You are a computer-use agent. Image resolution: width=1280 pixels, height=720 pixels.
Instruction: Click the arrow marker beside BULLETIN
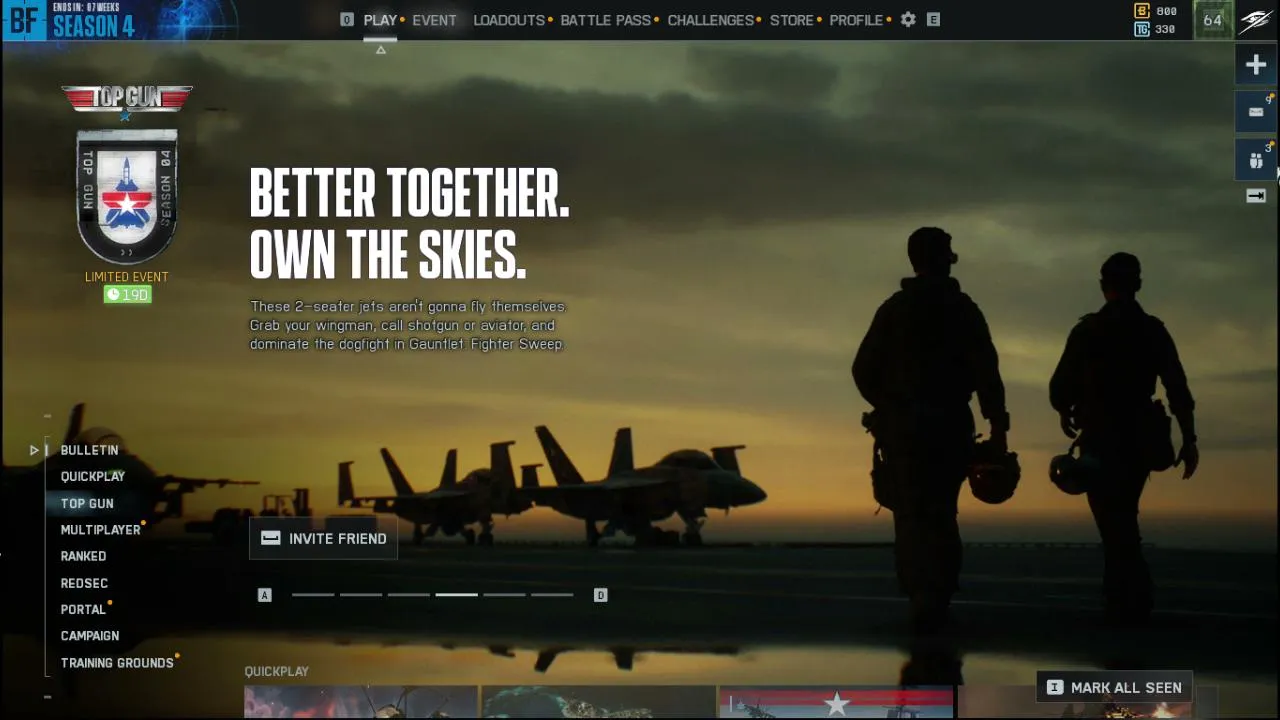coord(34,450)
